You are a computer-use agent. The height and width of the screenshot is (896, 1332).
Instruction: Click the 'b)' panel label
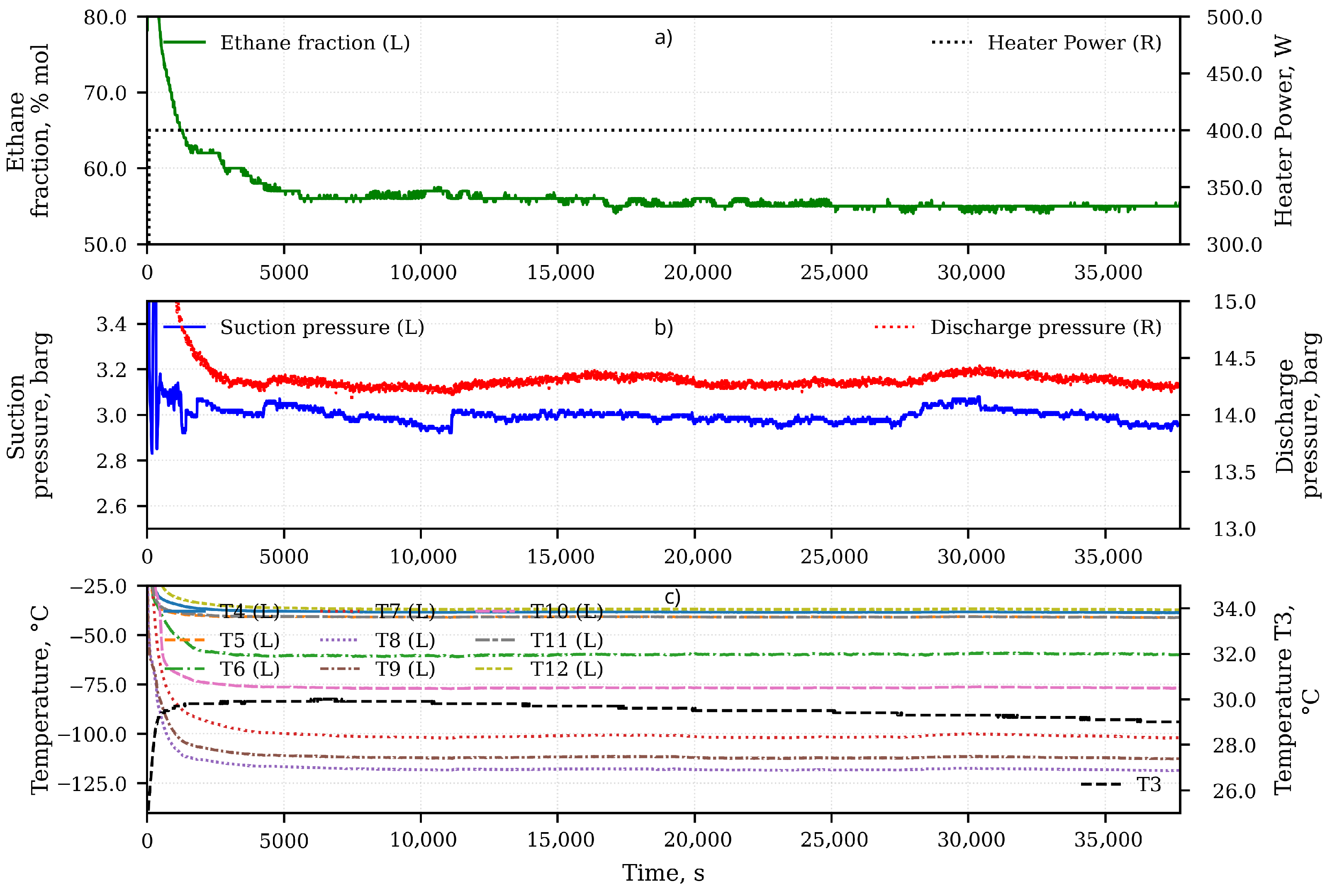(663, 328)
